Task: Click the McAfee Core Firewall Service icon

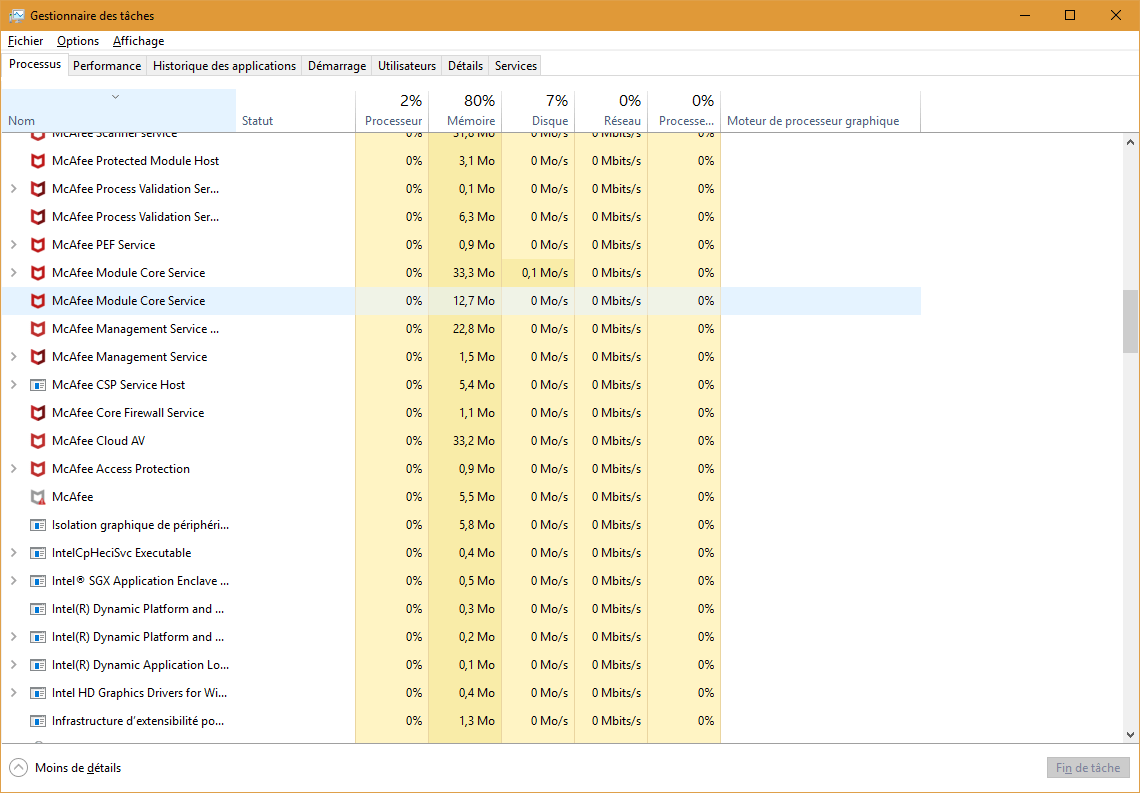Action: (x=38, y=413)
